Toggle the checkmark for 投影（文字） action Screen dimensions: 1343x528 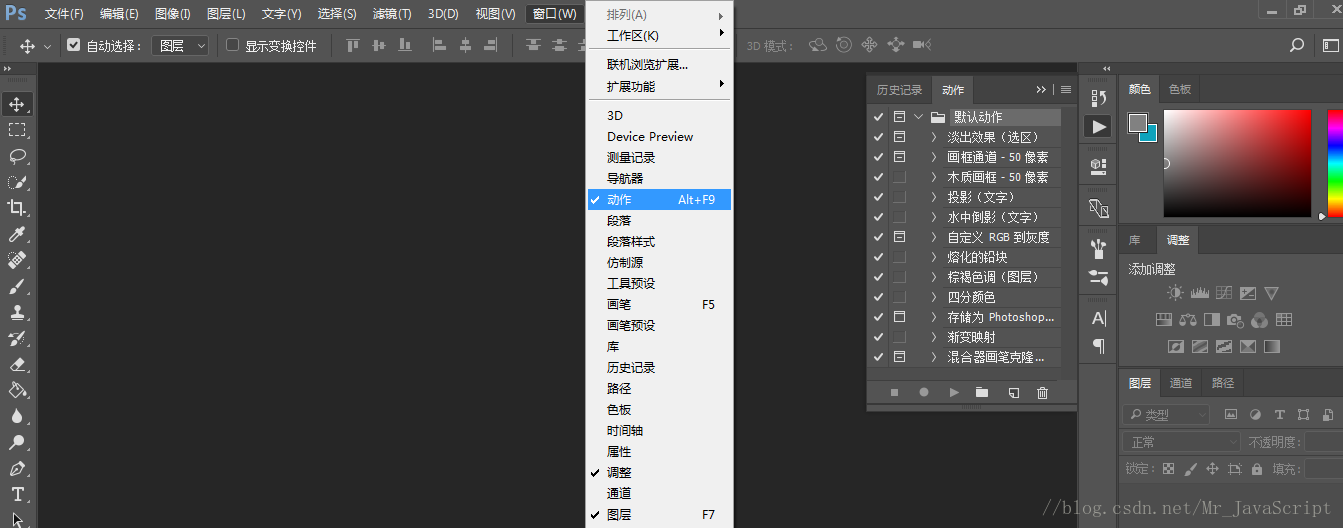click(878, 197)
